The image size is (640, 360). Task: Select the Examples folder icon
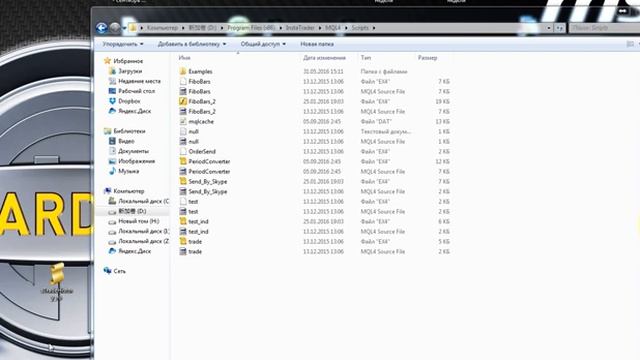click(x=183, y=71)
